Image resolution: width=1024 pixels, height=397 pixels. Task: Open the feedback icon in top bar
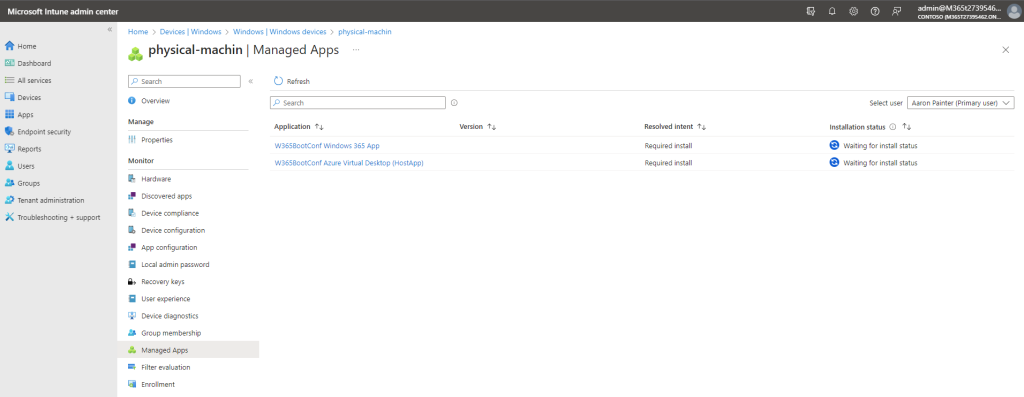click(897, 11)
